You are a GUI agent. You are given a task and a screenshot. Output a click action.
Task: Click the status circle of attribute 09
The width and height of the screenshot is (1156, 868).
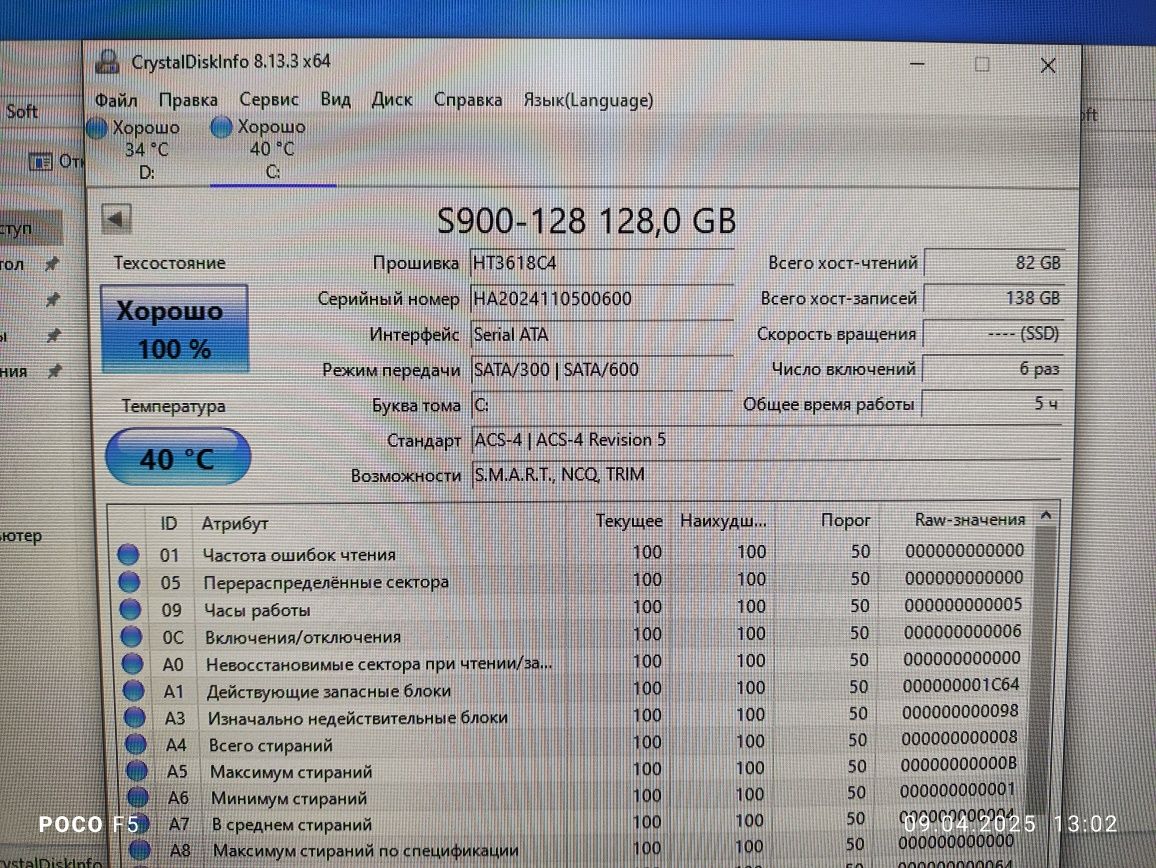coord(130,609)
